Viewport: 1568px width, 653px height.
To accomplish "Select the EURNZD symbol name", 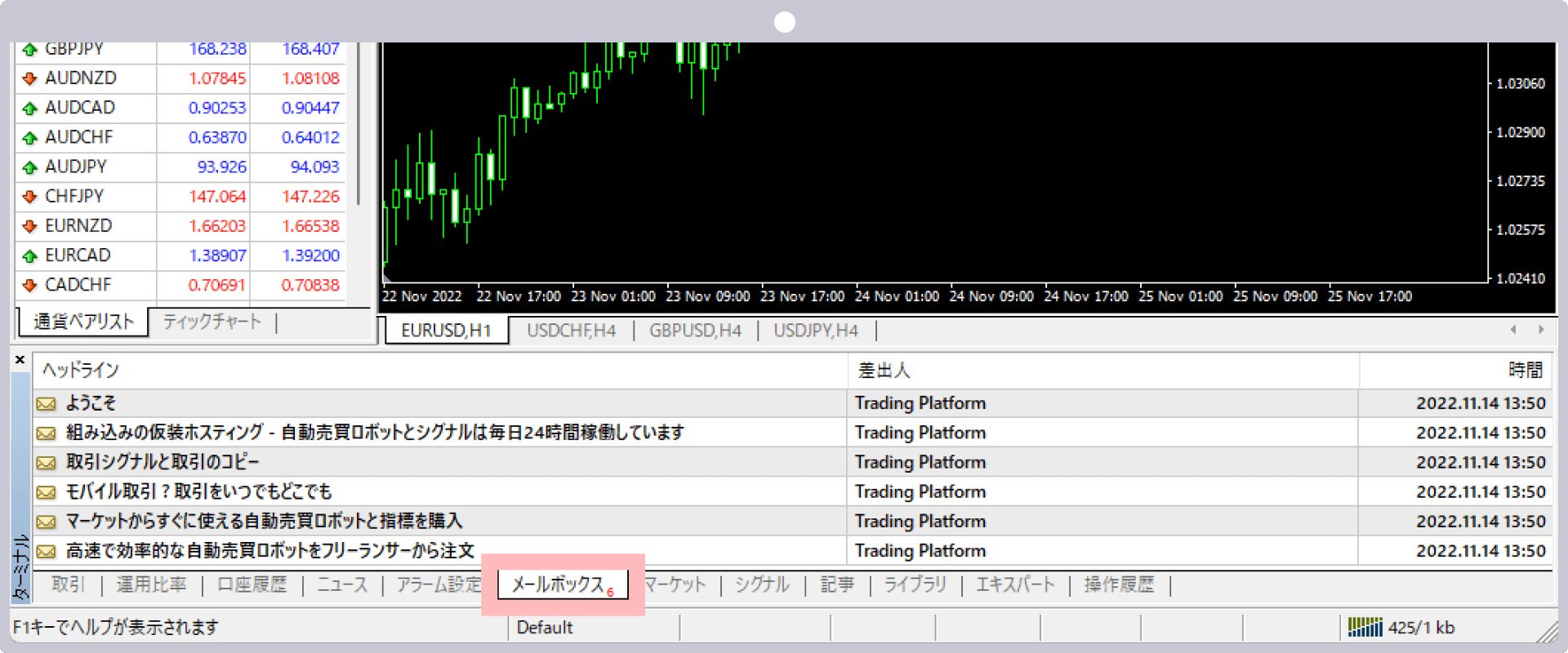I will (78, 226).
